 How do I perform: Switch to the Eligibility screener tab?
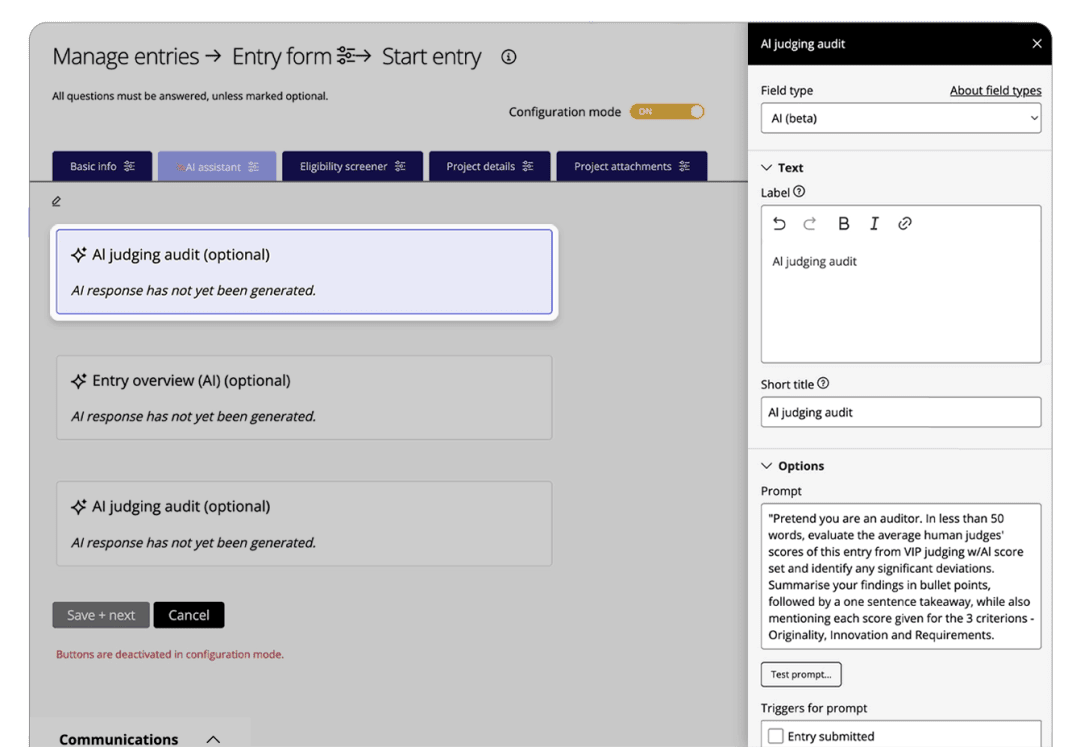click(352, 166)
